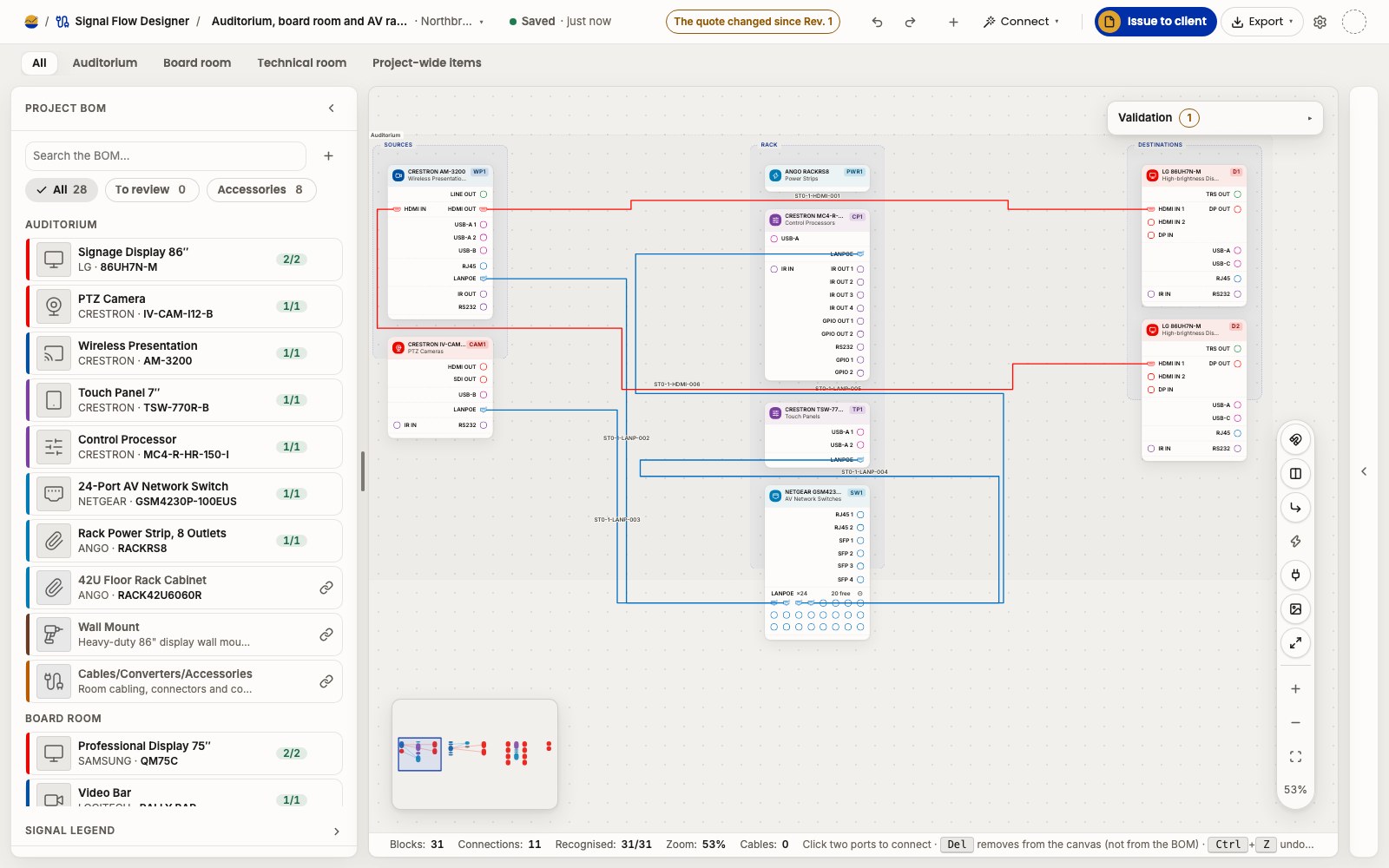Select the All 28 filter chip

pyautogui.click(x=62, y=190)
